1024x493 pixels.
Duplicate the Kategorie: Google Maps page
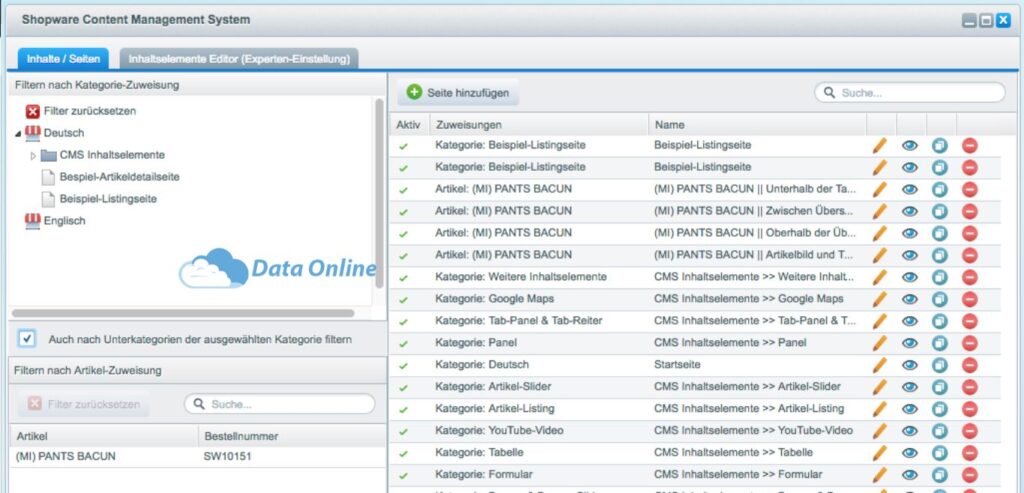pyautogui.click(x=940, y=299)
